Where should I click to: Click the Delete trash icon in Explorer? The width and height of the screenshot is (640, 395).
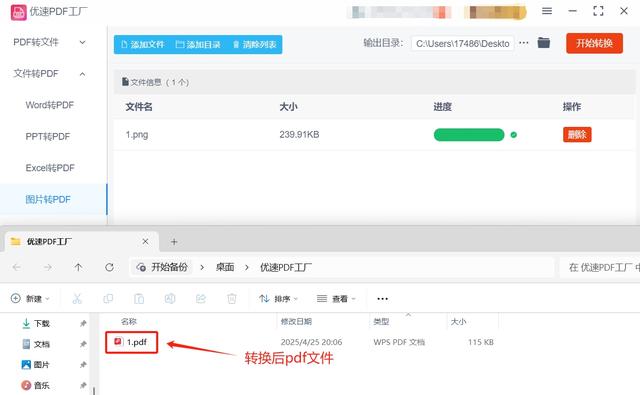tap(232, 299)
